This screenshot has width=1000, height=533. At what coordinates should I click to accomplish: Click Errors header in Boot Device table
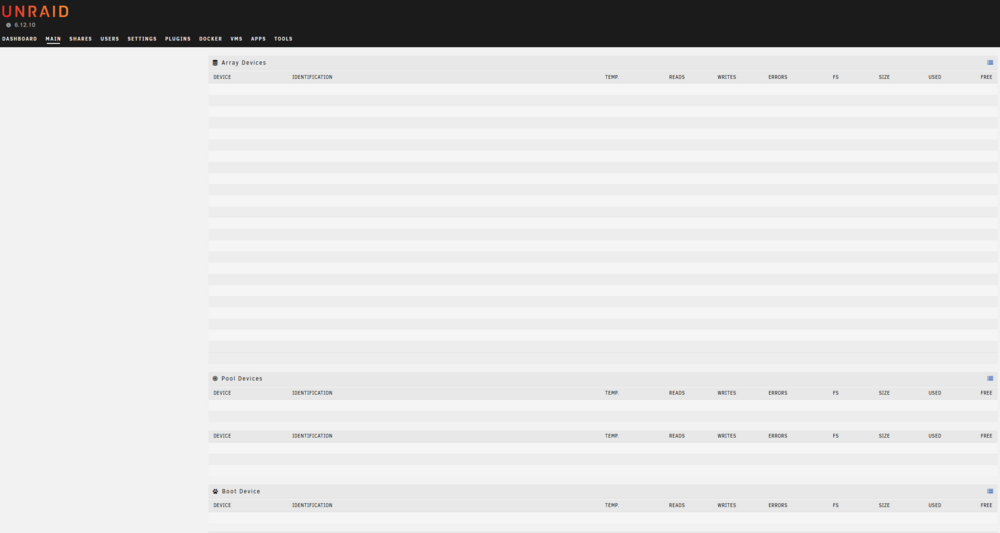tap(777, 505)
